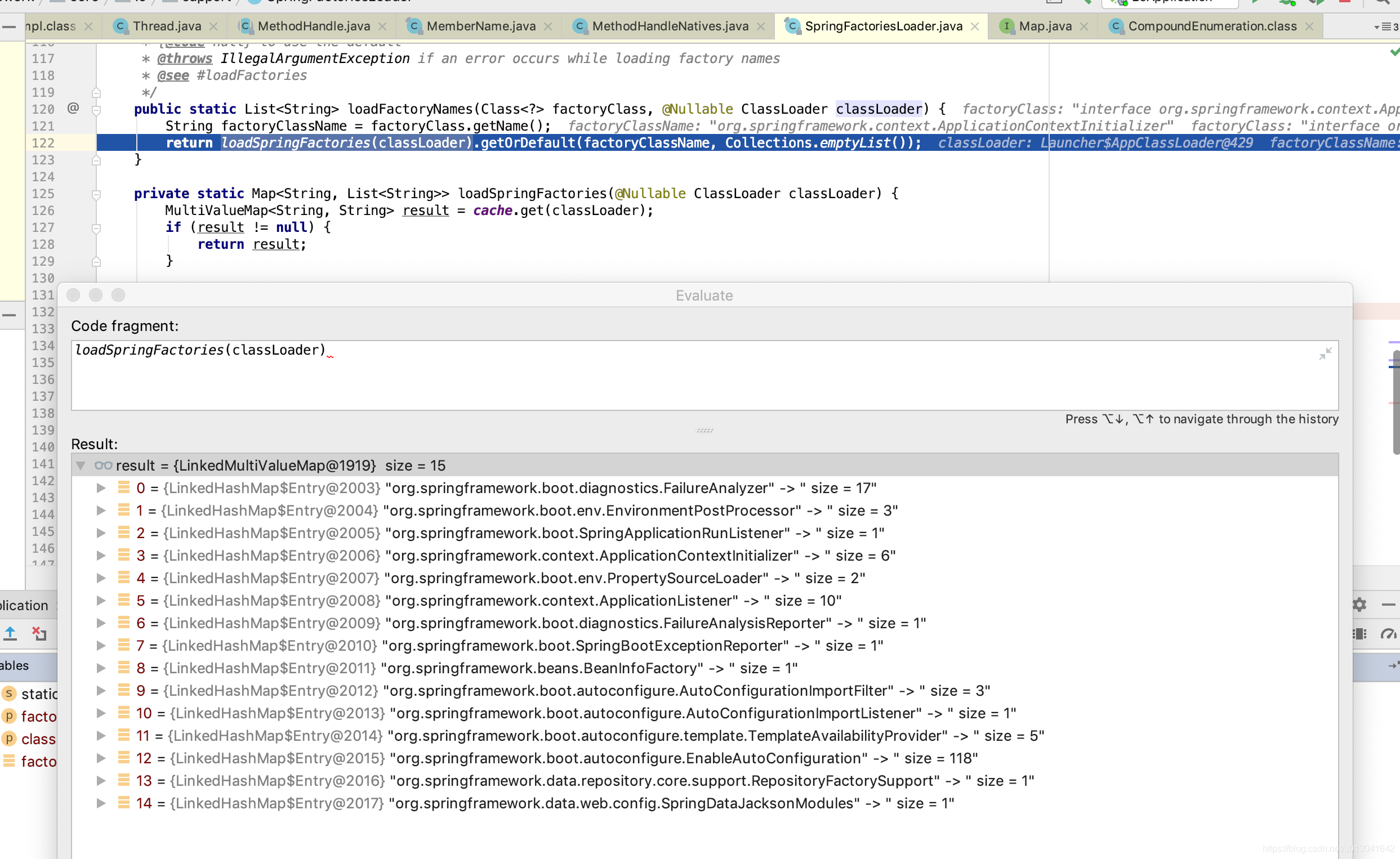The image size is (1400, 859).
Task: Expand entry 13 RepositoryFactorySupport
Action: click(x=101, y=781)
